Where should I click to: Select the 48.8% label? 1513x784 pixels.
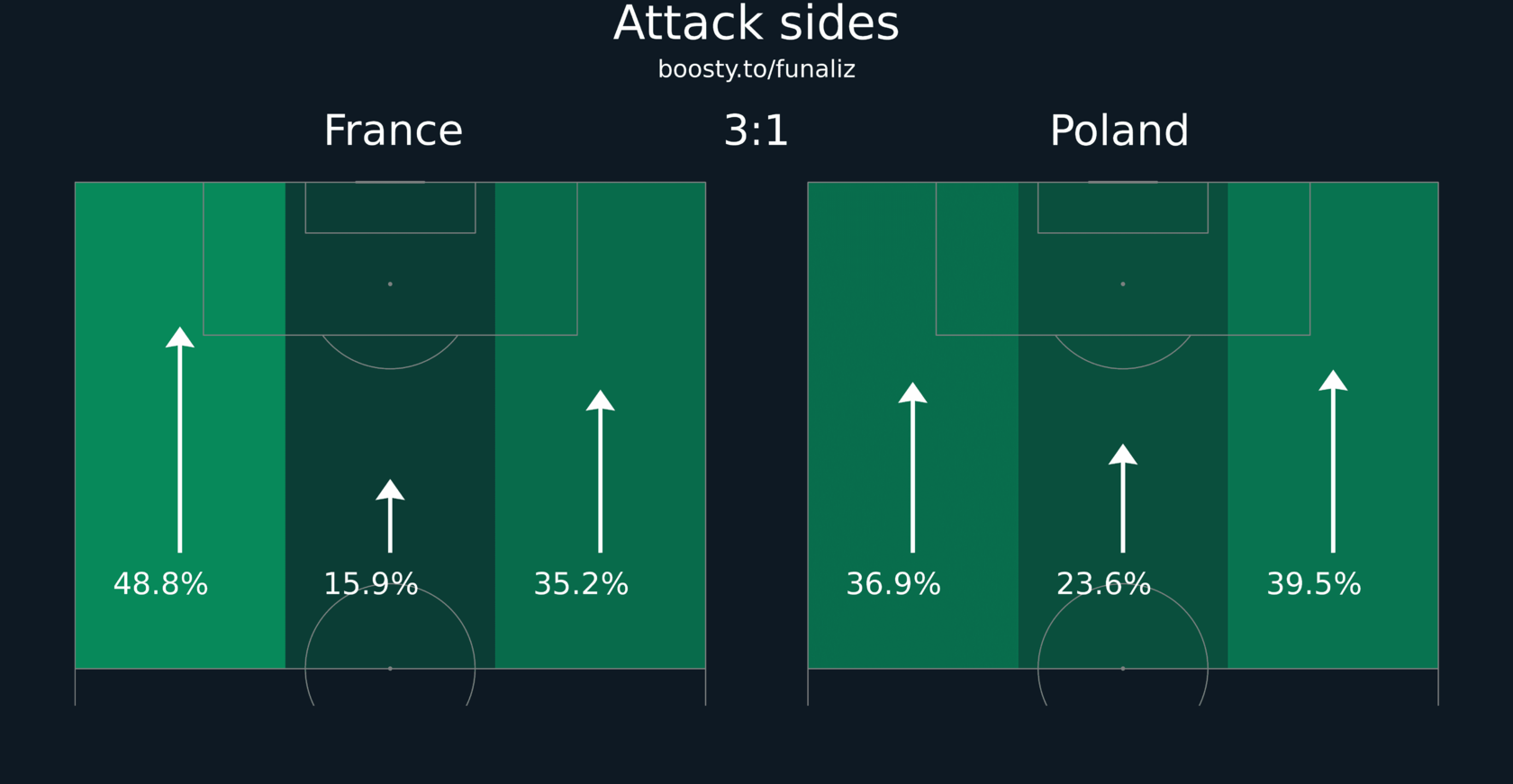[160, 584]
